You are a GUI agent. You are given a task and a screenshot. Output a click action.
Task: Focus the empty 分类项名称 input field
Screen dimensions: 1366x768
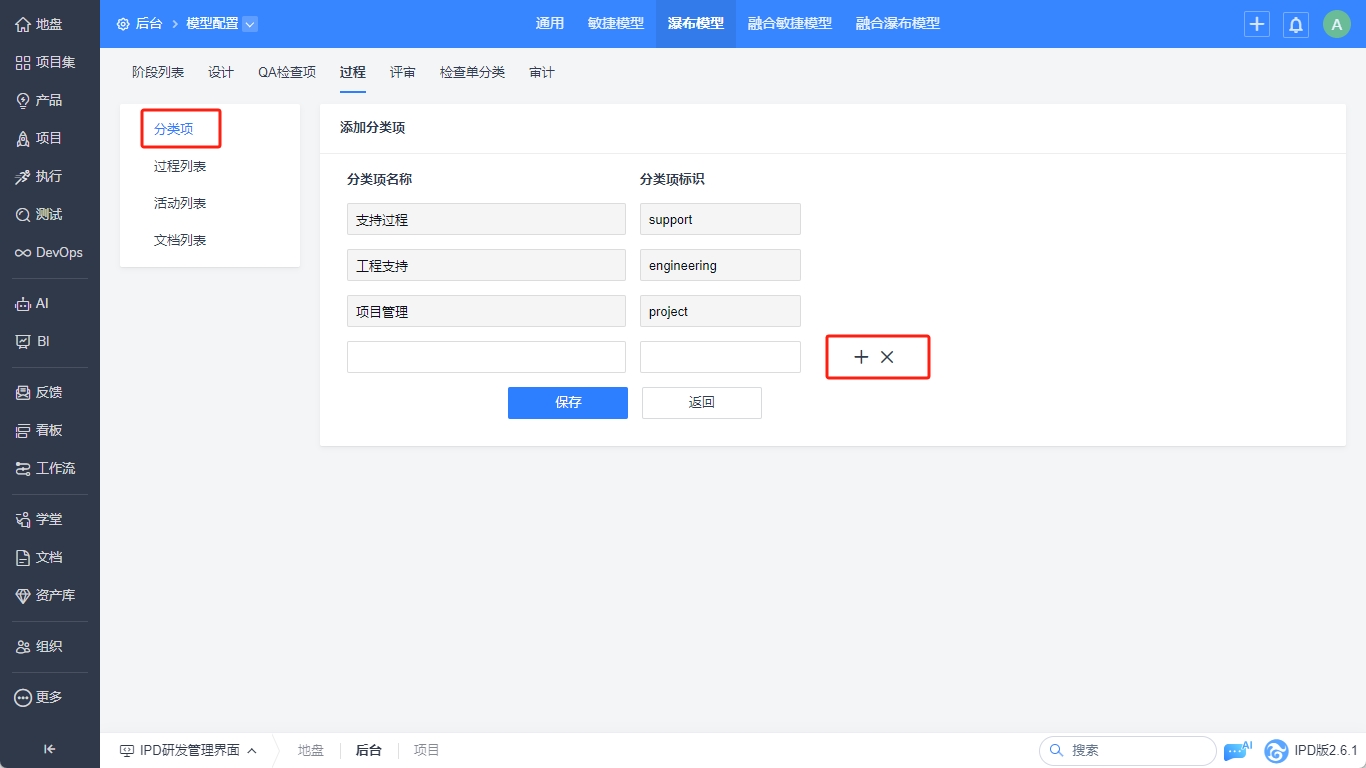click(x=486, y=357)
